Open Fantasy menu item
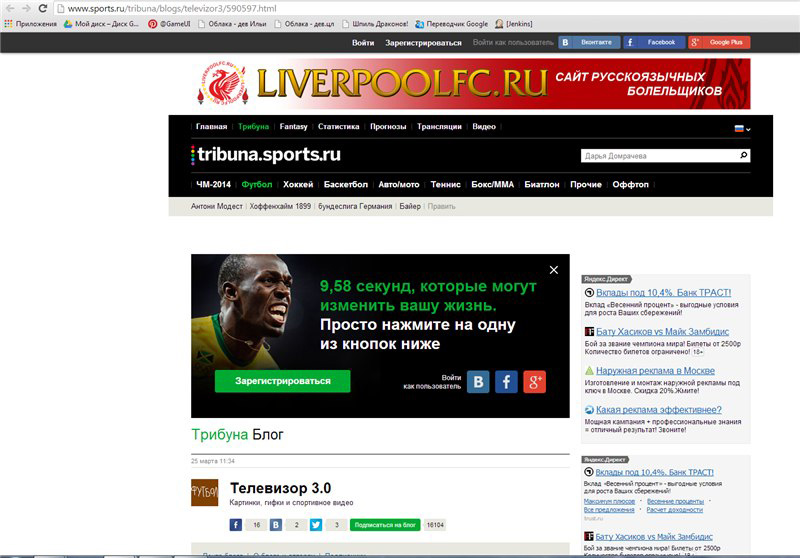 pyautogui.click(x=293, y=126)
